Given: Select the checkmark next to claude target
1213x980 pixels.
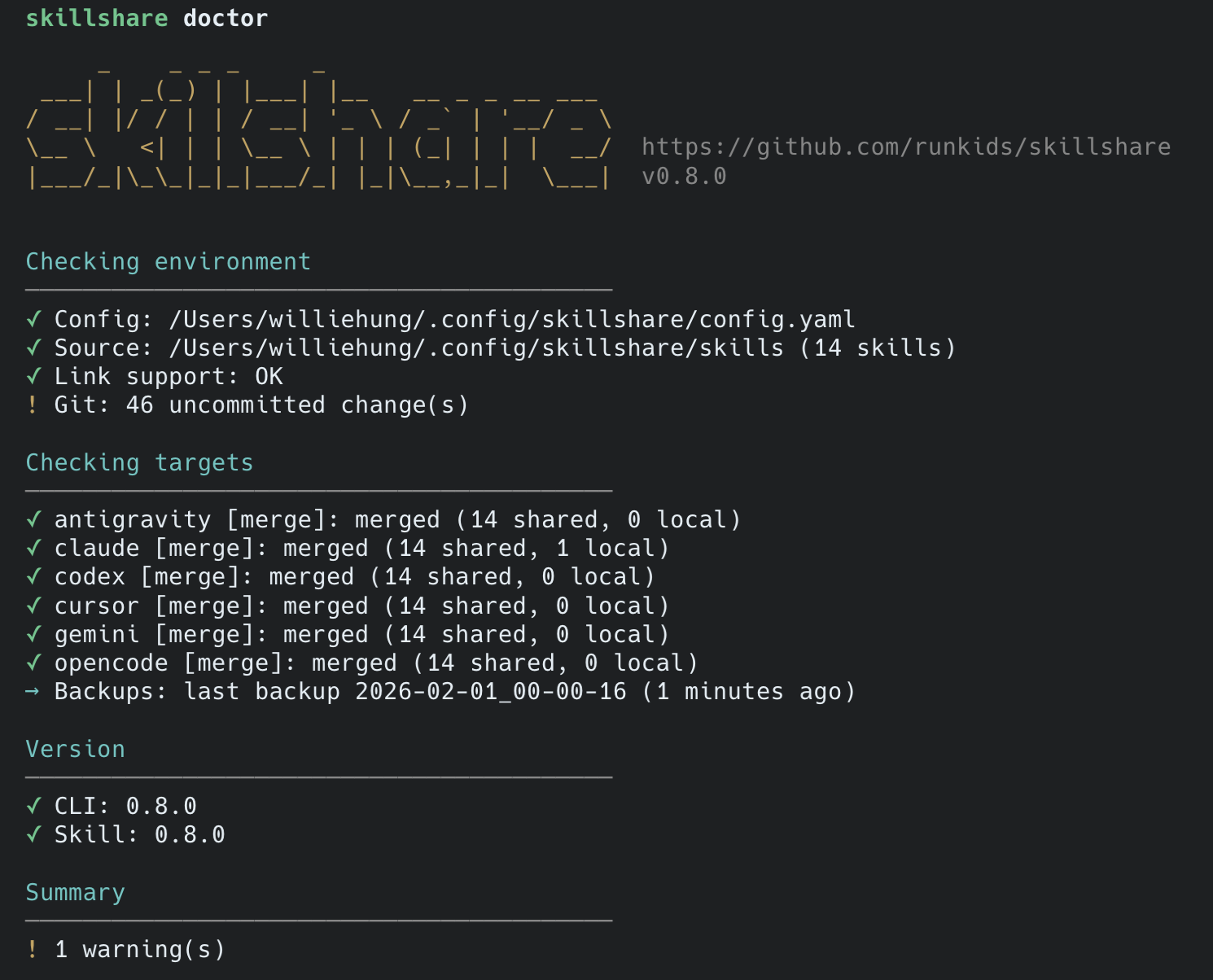Looking at the screenshot, I should tap(33, 548).
